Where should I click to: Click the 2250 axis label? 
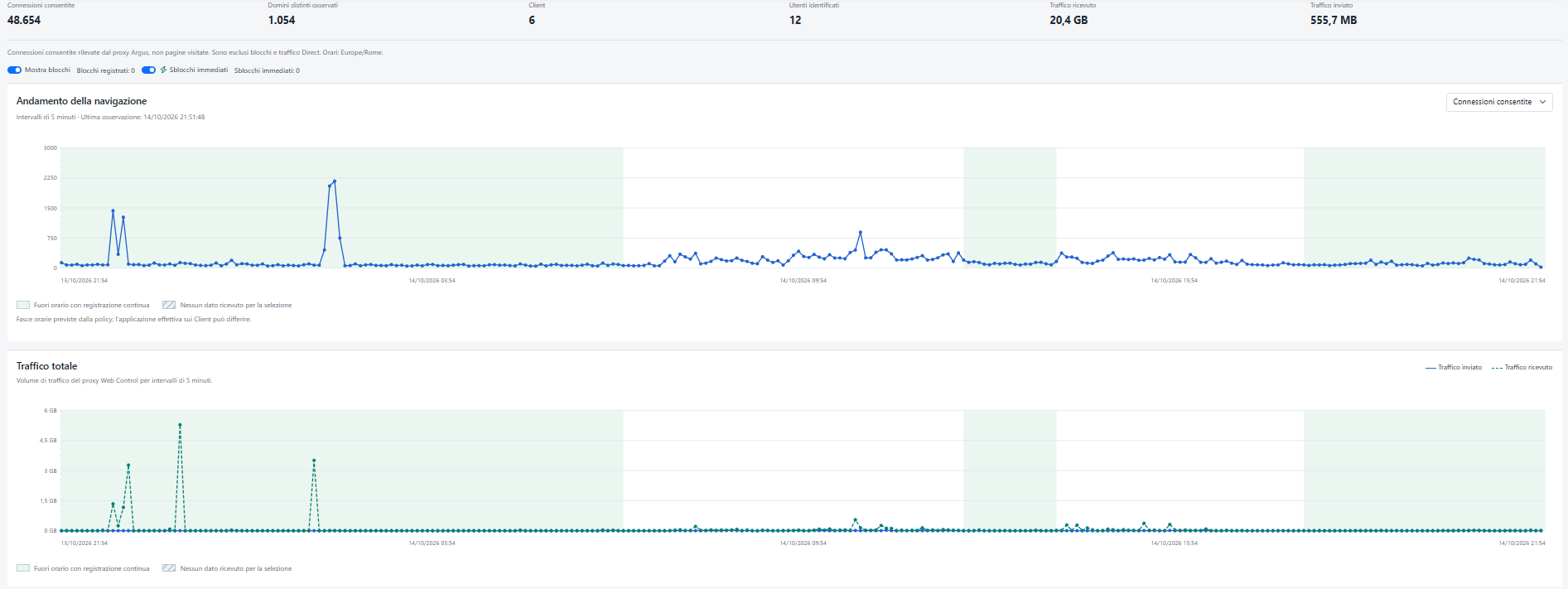51,178
